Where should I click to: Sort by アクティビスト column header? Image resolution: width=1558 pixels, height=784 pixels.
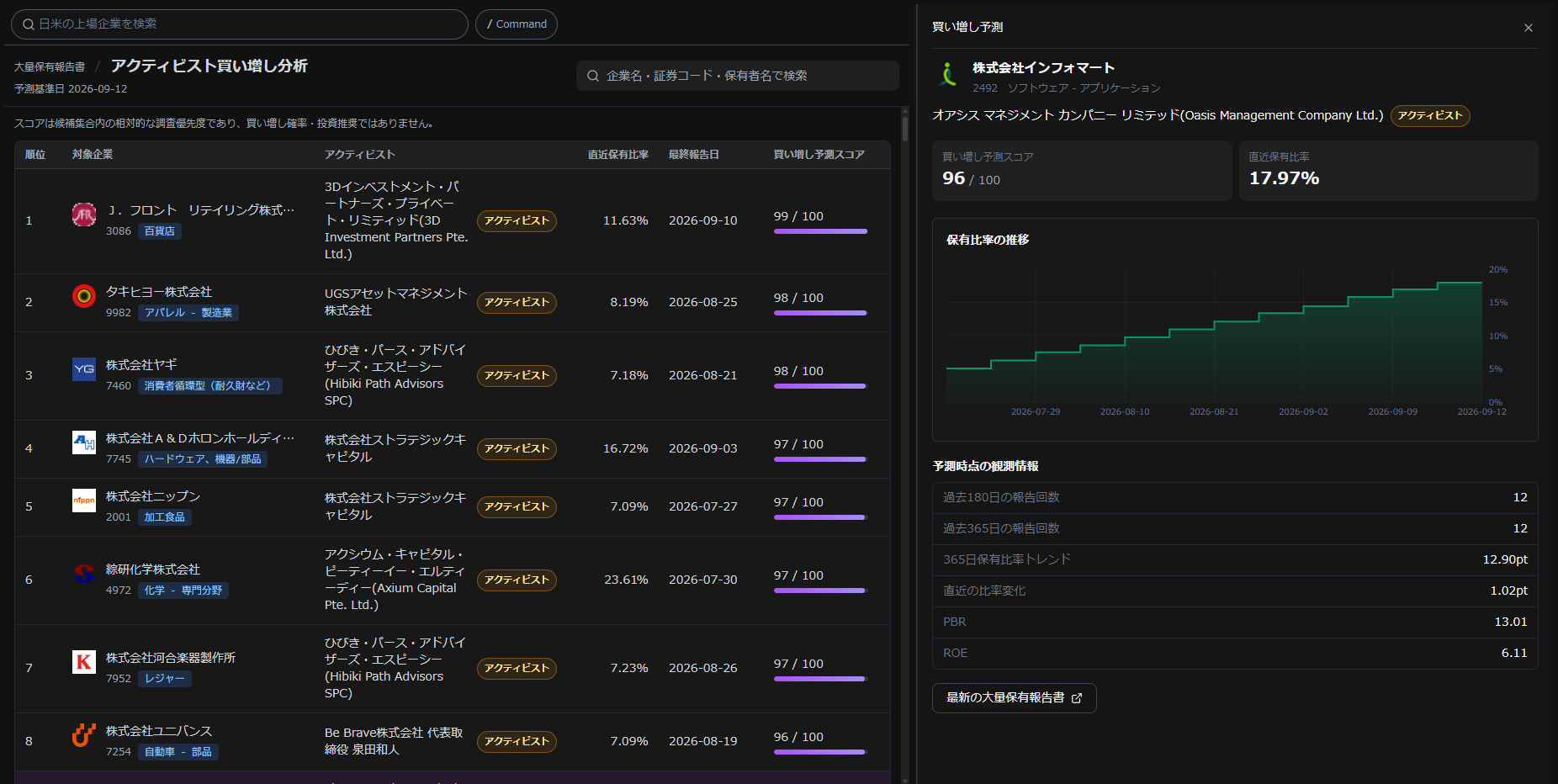click(360, 155)
